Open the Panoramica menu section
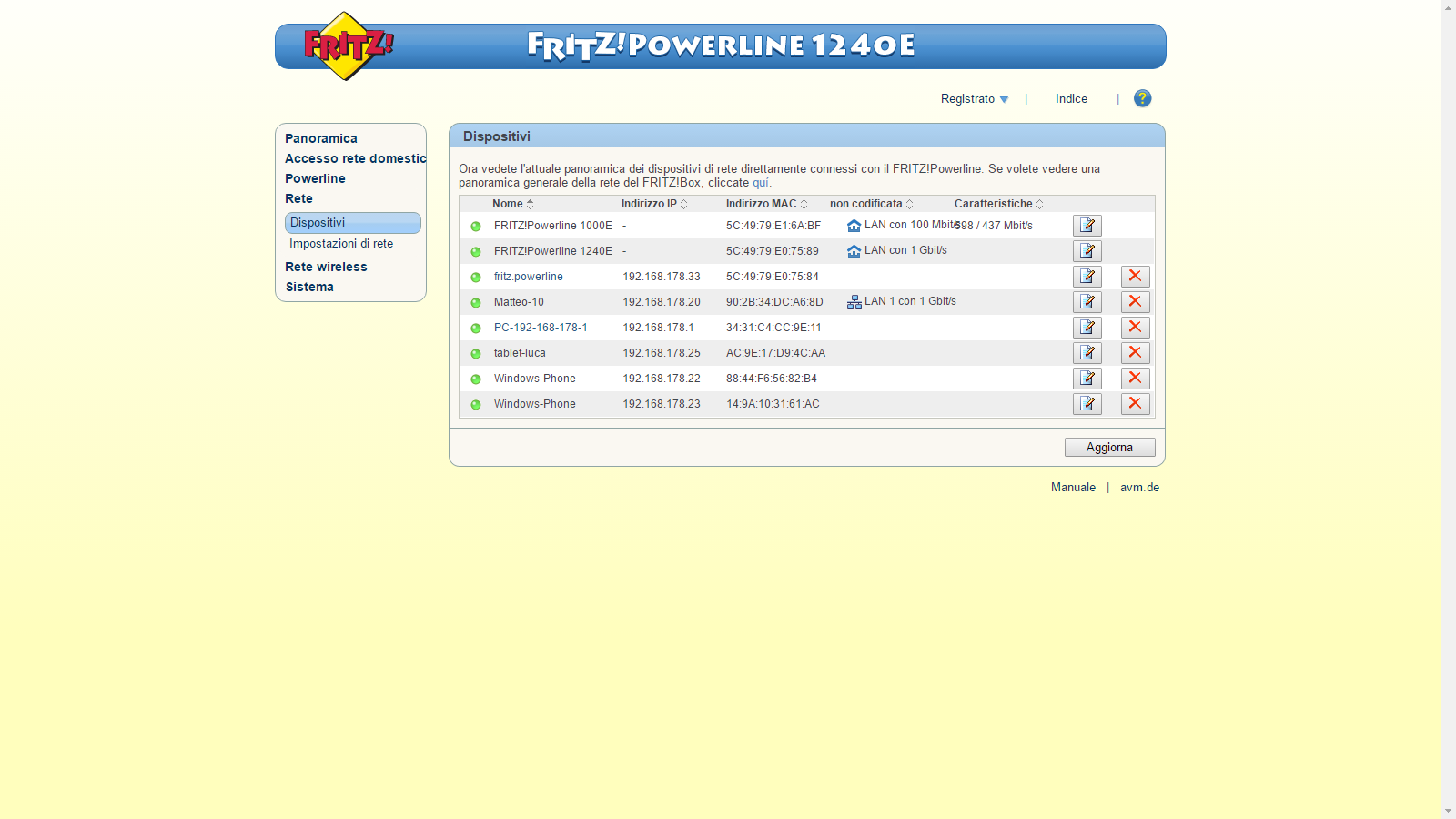The width and height of the screenshot is (1456, 819). pos(320,138)
